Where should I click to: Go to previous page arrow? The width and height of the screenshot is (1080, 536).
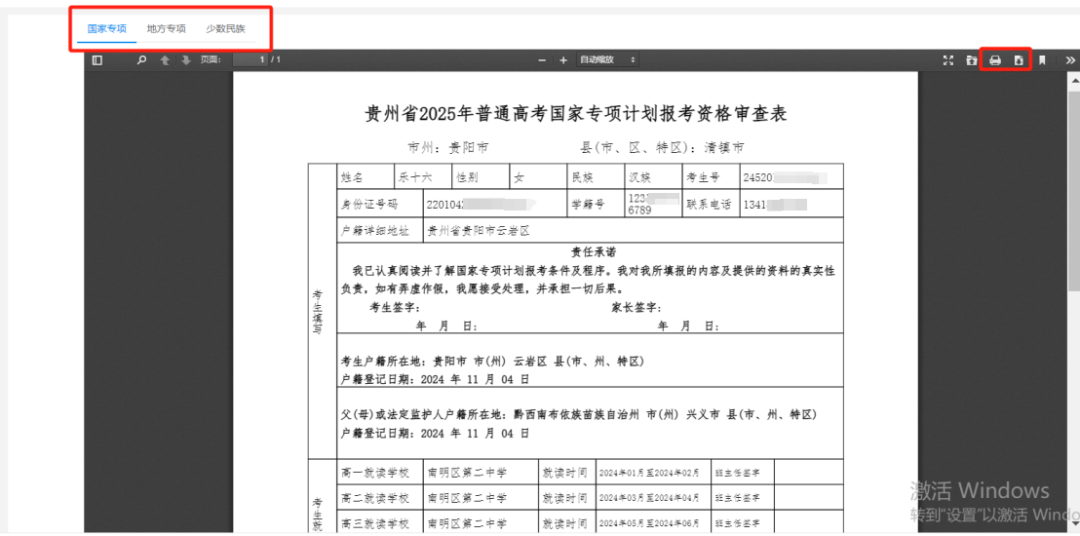(x=165, y=61)
